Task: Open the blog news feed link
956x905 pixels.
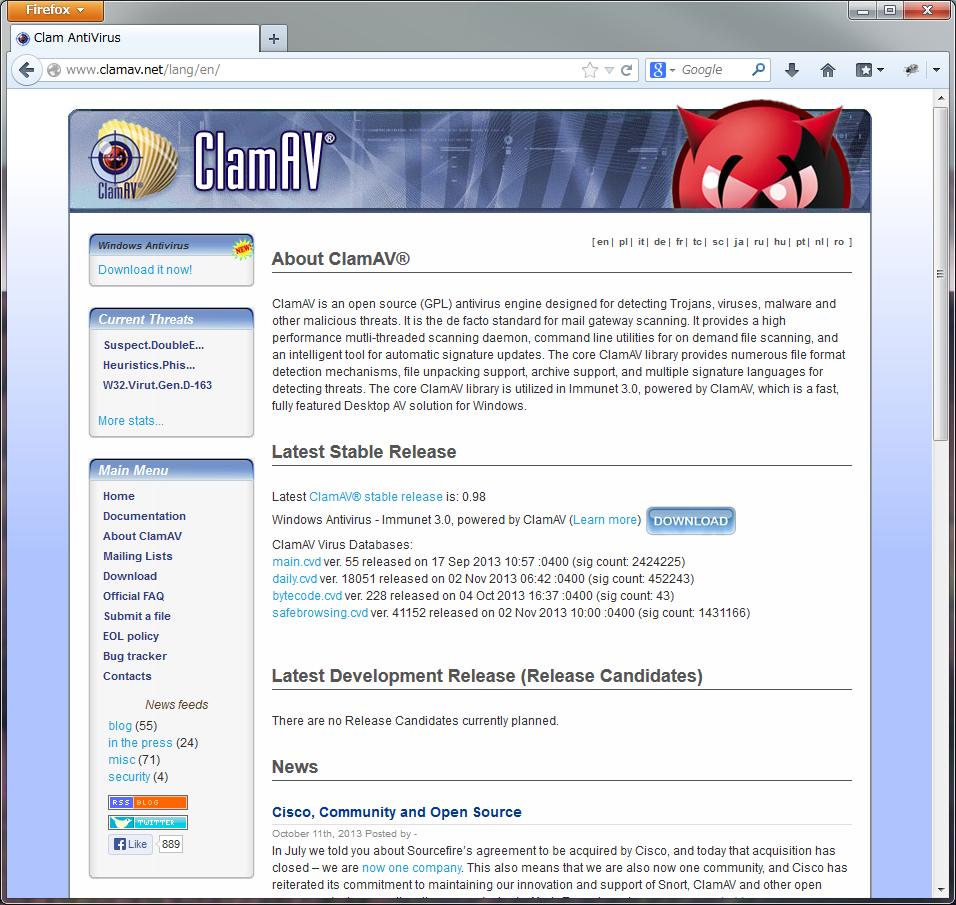Action: click(x=120, y=726)
